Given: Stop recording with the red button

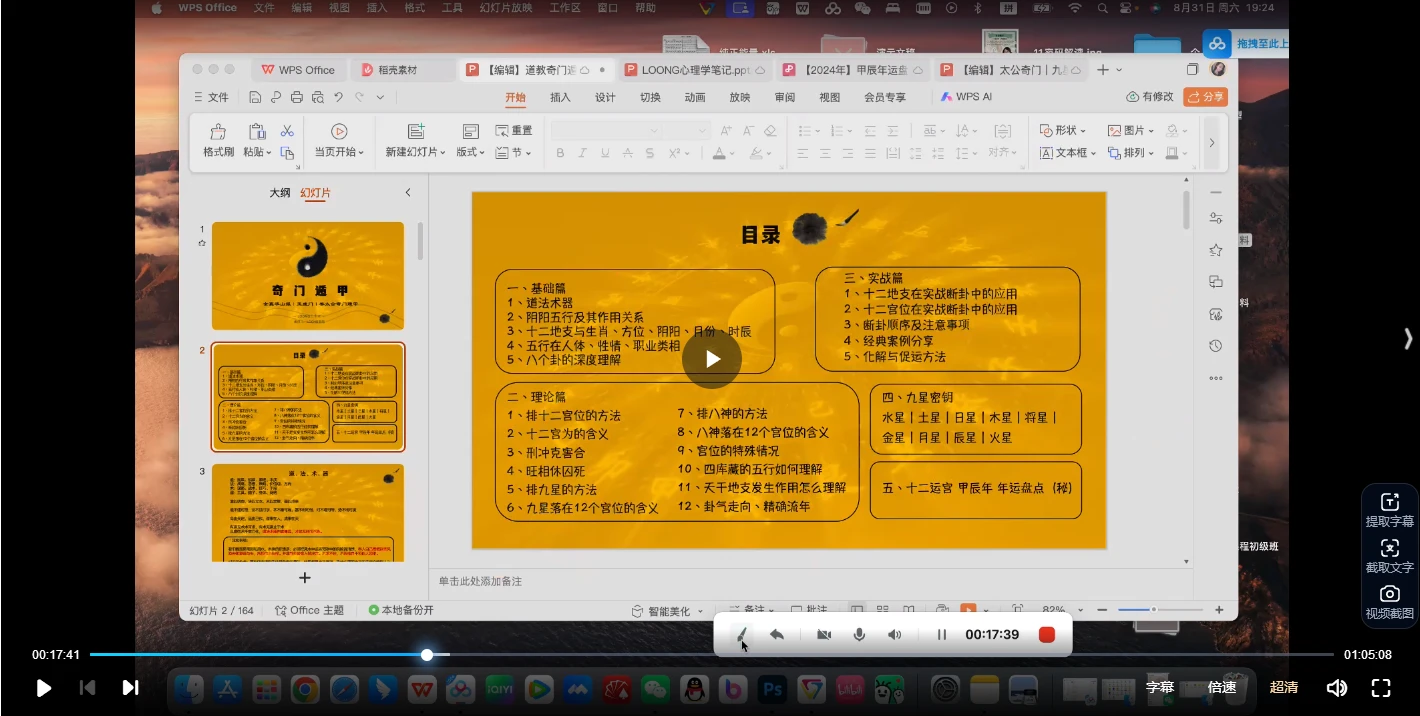Looking at the screenshot, I should 1047,634.
